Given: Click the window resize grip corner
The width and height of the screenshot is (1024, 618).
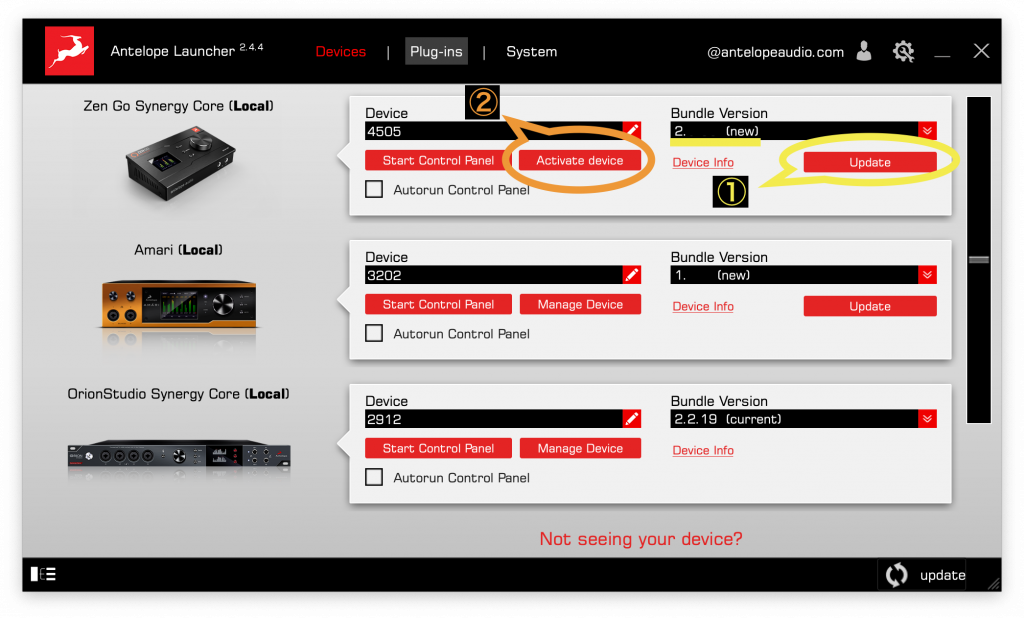Looking at the screenshot, I should (x=994, y=584).
